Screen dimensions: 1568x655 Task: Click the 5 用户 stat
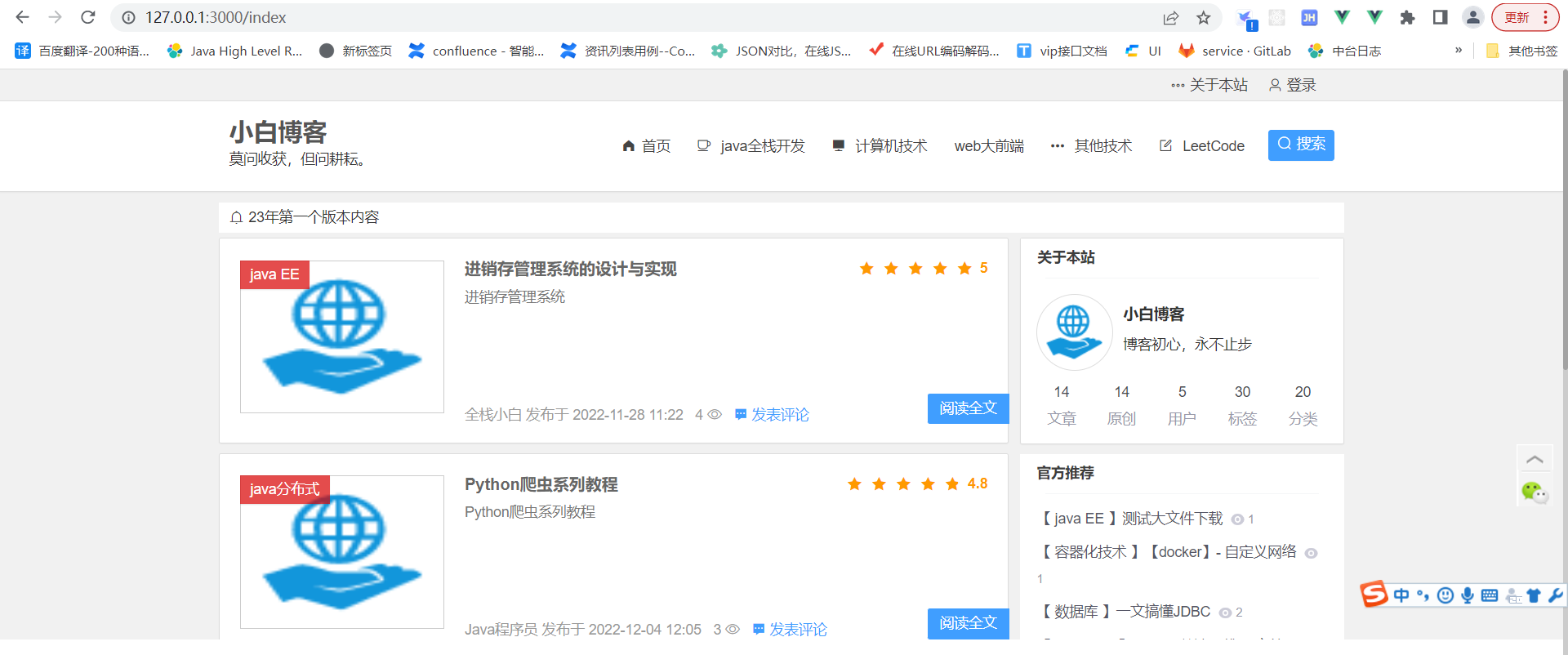coord(1182,405)
